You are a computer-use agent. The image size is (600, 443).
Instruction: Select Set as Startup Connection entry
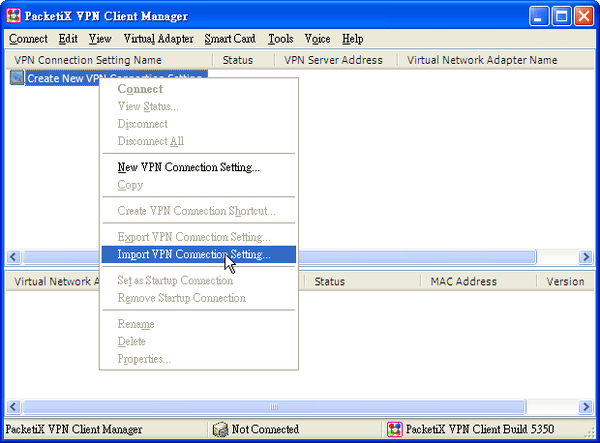coord(199,281)
